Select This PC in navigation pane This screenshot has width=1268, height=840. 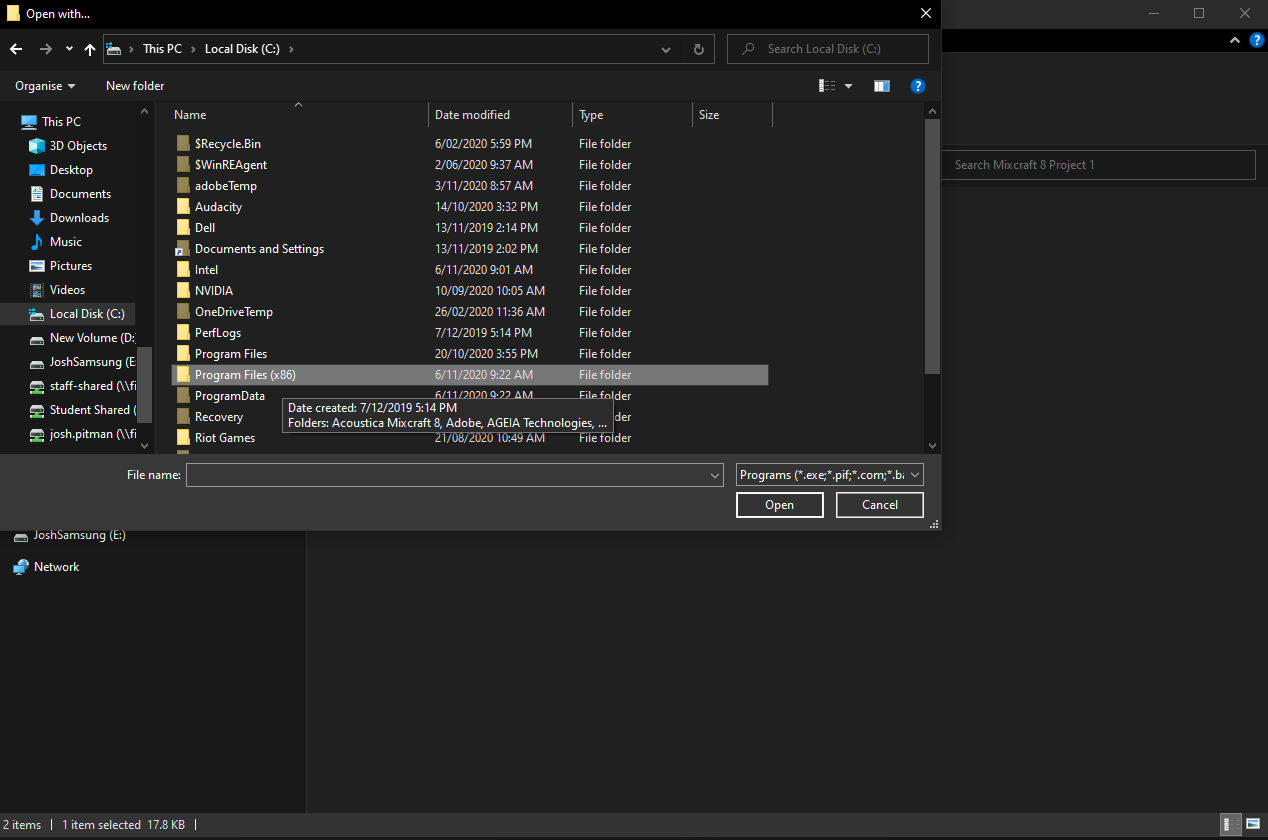[61, 122]
